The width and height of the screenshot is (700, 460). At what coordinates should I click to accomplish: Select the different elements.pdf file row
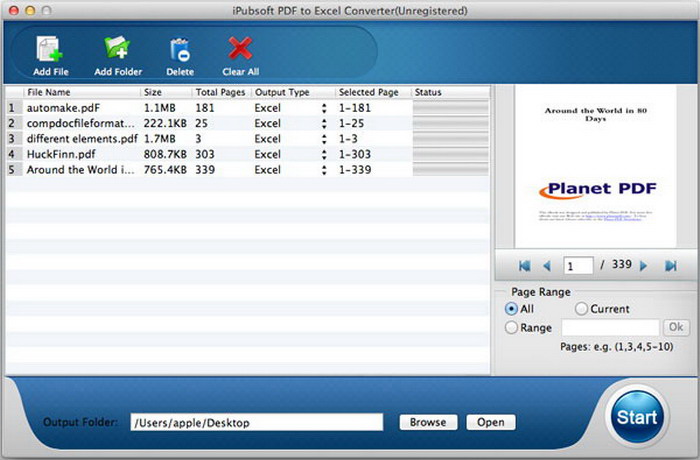tap(247, 139)
